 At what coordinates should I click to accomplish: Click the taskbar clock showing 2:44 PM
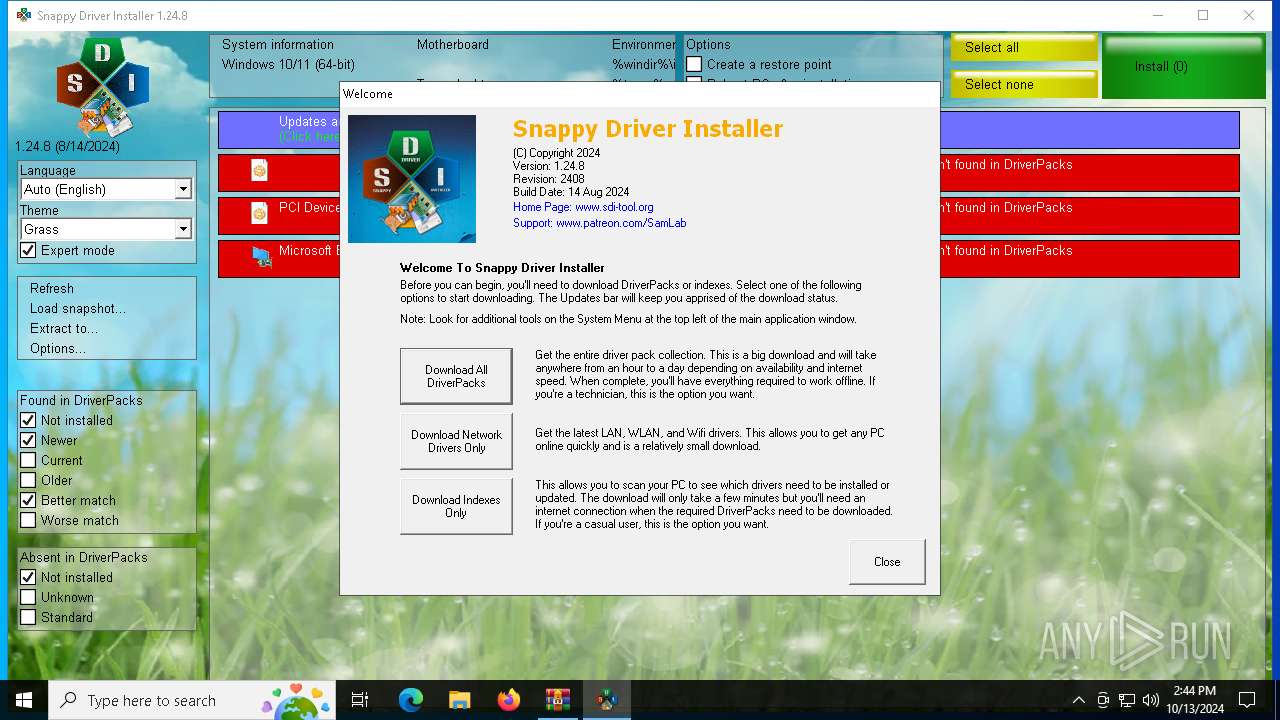[1194, 700]
